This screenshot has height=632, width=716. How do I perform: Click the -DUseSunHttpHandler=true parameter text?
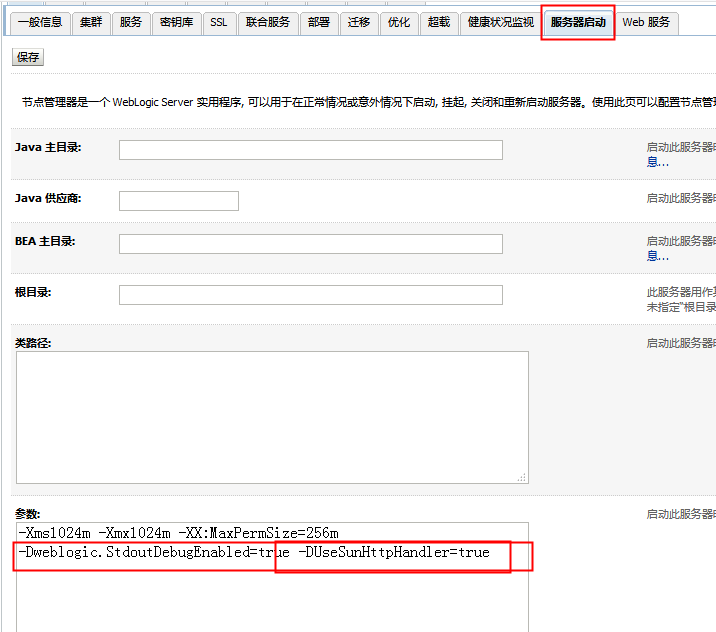pyautogui.click(x=394, y=553)
